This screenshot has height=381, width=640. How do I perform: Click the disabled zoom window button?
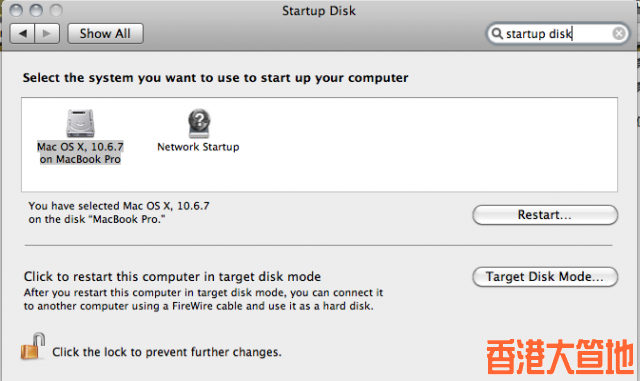click(x=56, y=10)
